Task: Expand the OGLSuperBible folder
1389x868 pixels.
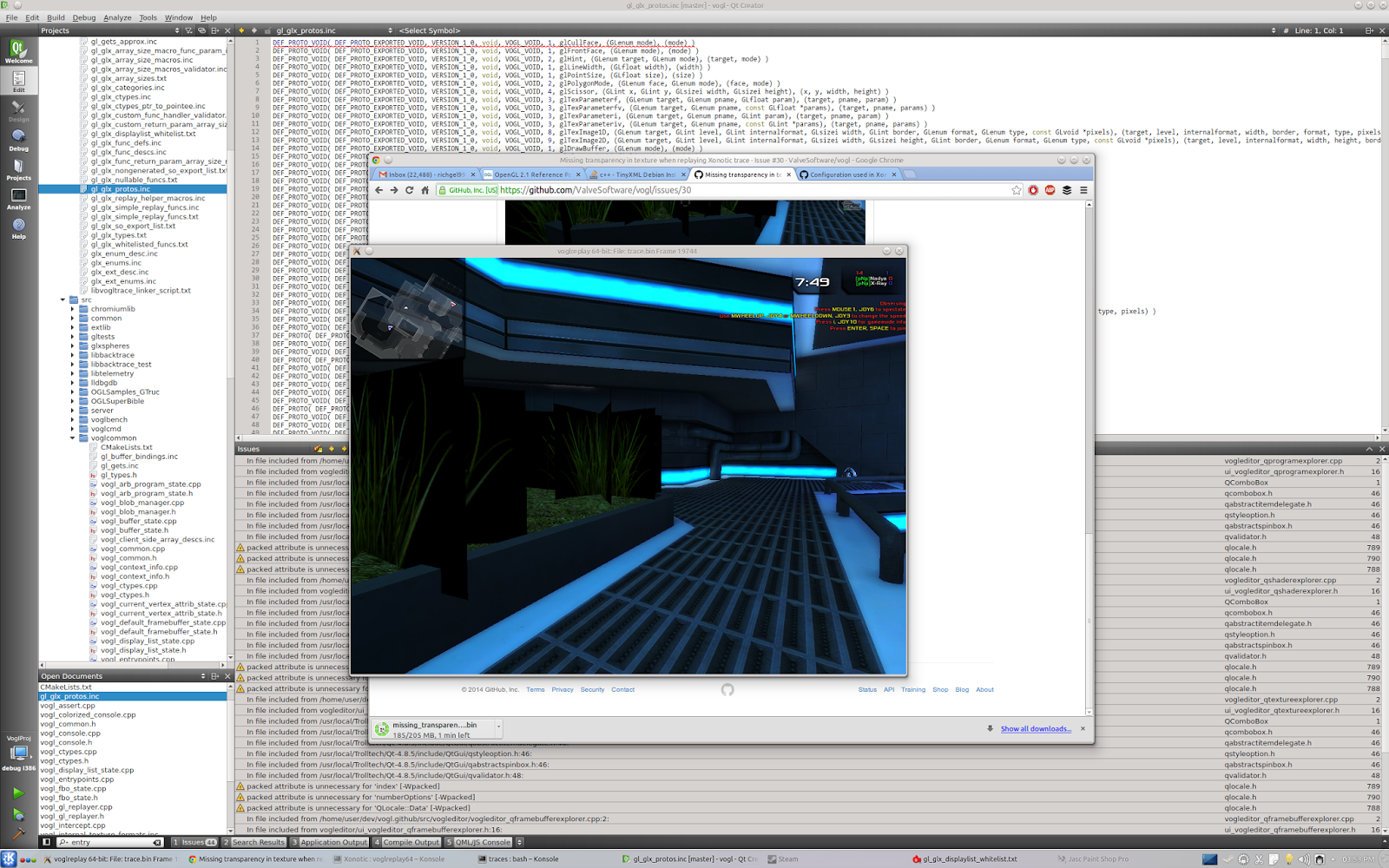Action: pos(73,401)
